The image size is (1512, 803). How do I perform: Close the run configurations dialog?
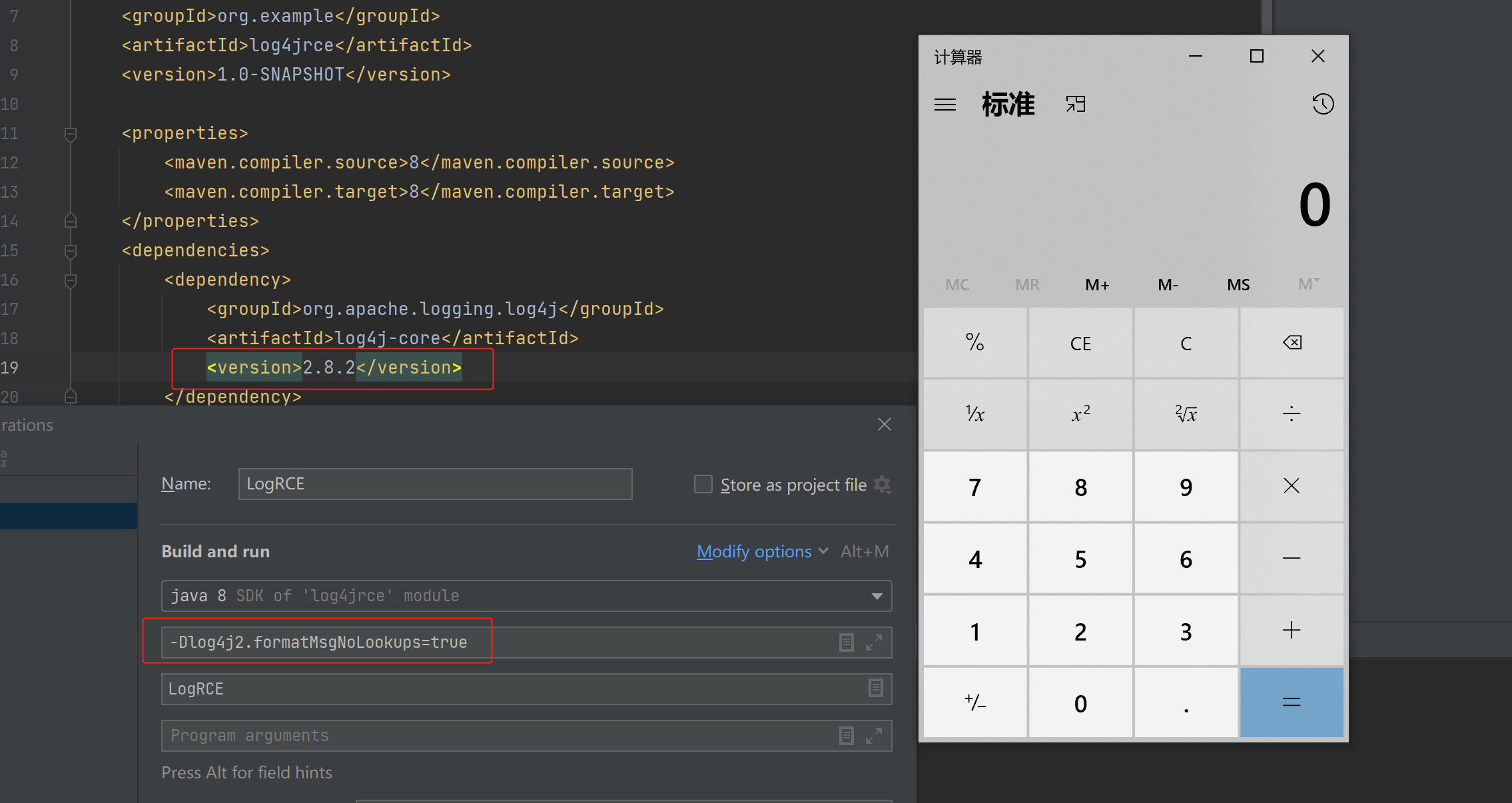[884, 424]
